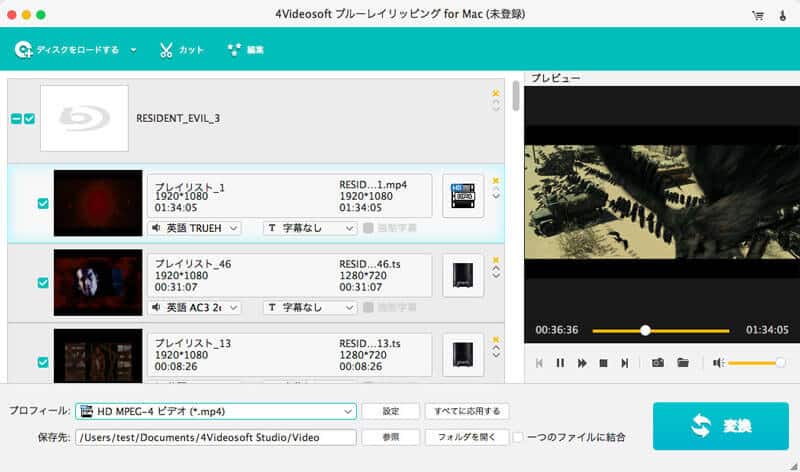Click the Load Disc (ディスクをロードする) button
Screen dimensions: 800x472
66,49
